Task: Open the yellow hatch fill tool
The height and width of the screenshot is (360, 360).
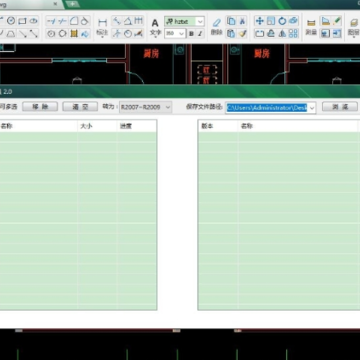Action: (74, 34)
